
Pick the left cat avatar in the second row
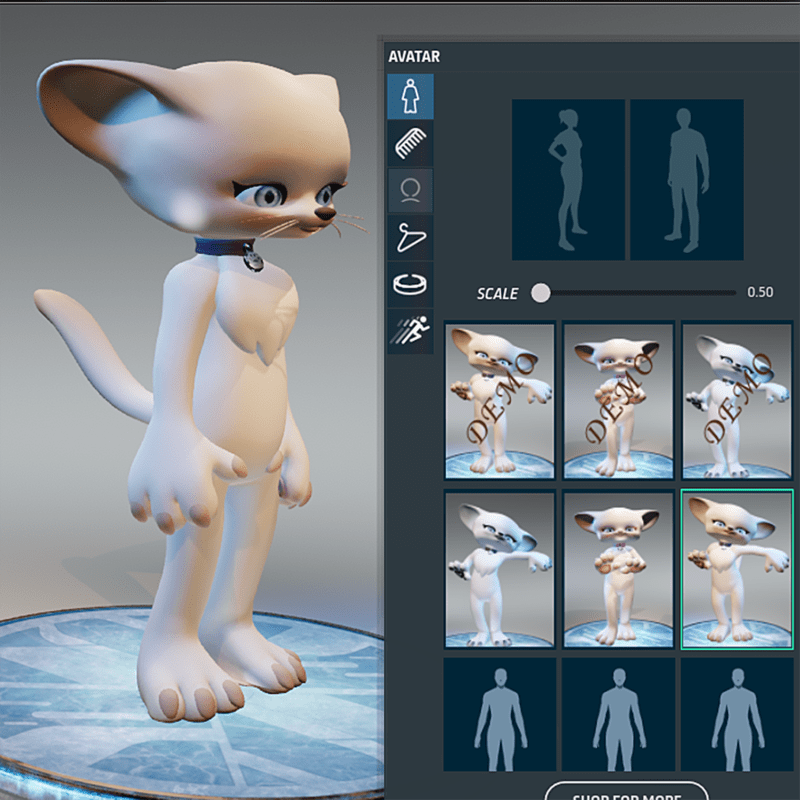coord(499,570)
